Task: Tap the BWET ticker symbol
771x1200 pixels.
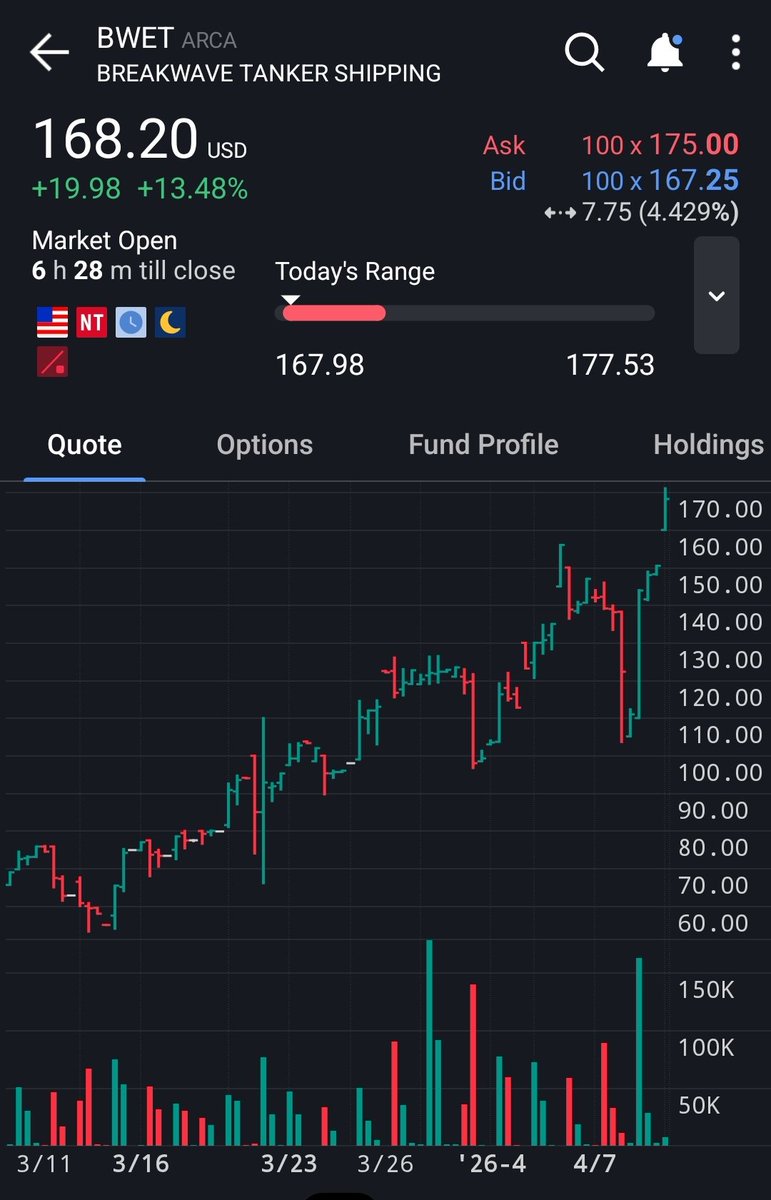Action: (x=135, y=40)
